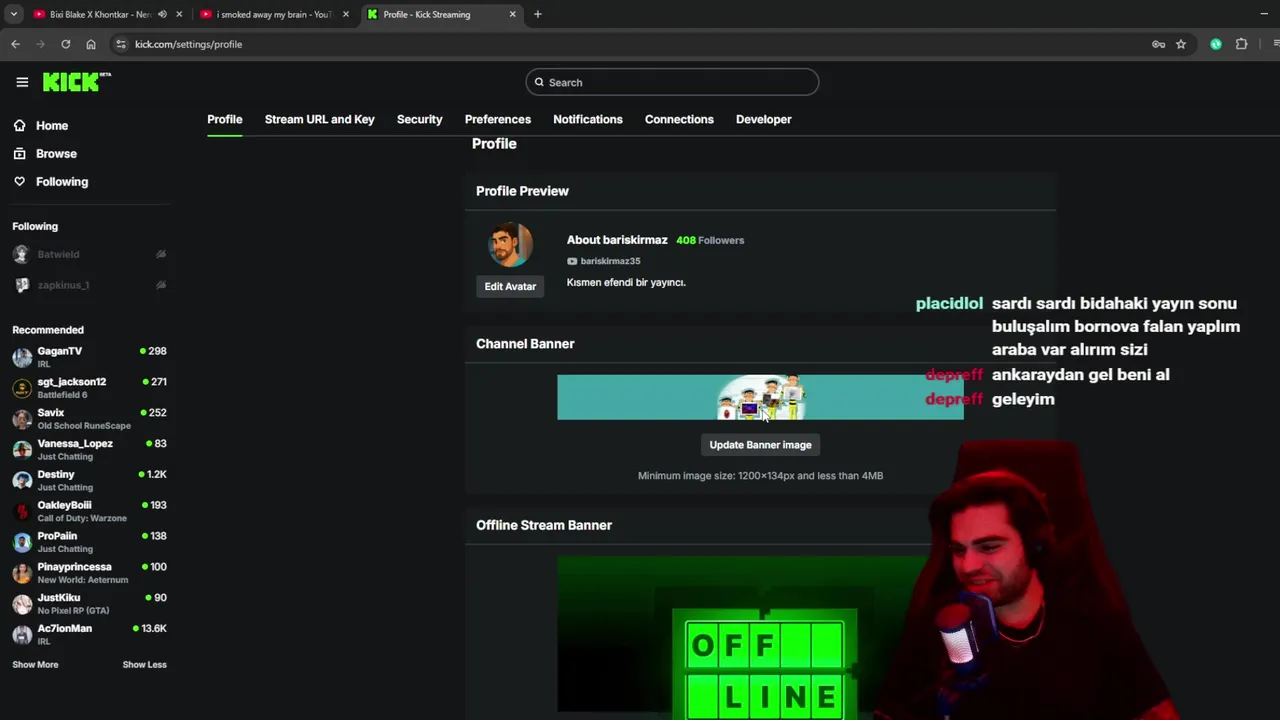Click notification icon next to zapkinus_1
This screenshot has height=720, width=1280.
tap(161, 285)
